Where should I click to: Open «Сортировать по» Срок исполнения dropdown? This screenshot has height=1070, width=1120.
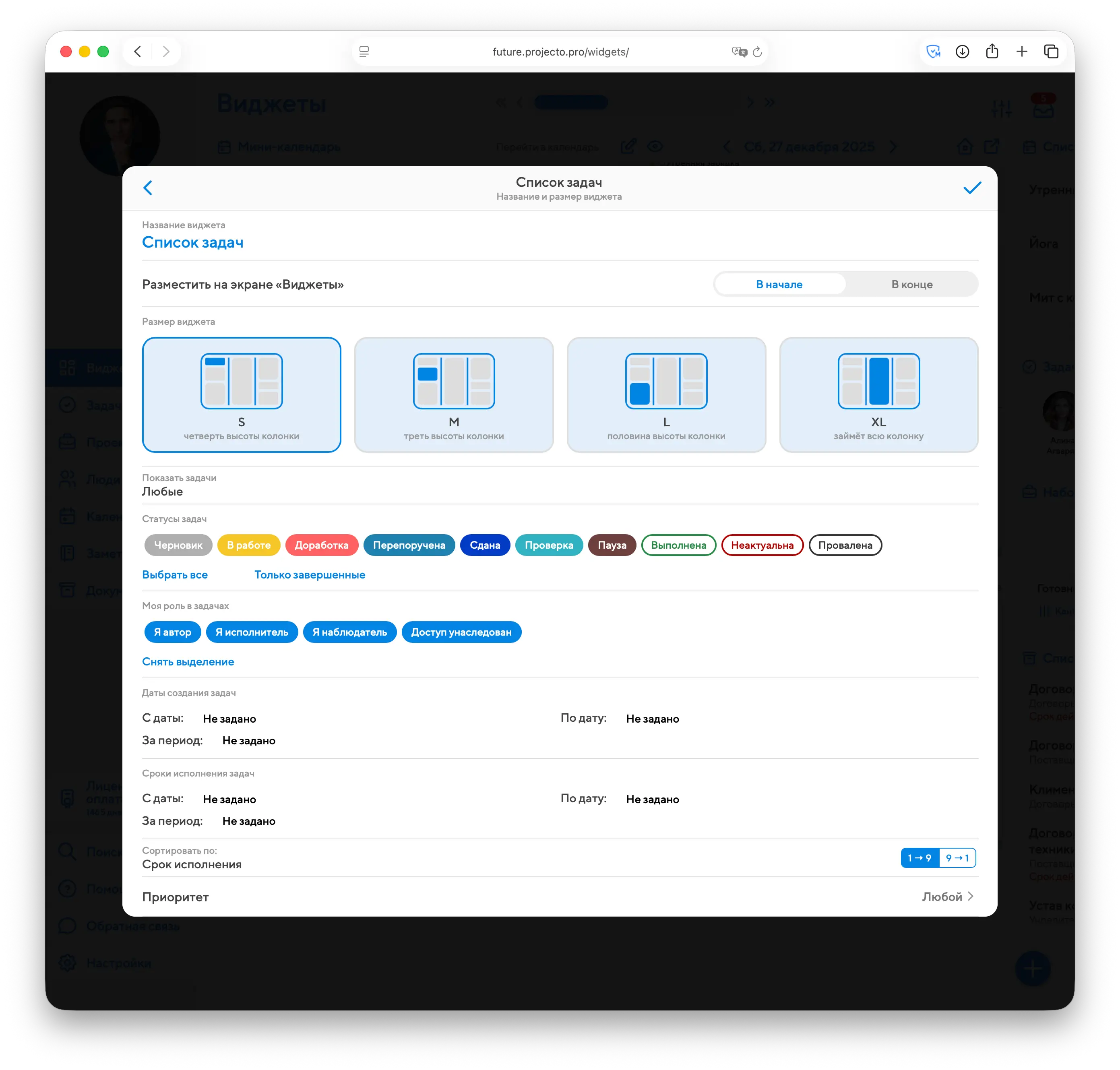pyautogui.click(x=192, y=864)
